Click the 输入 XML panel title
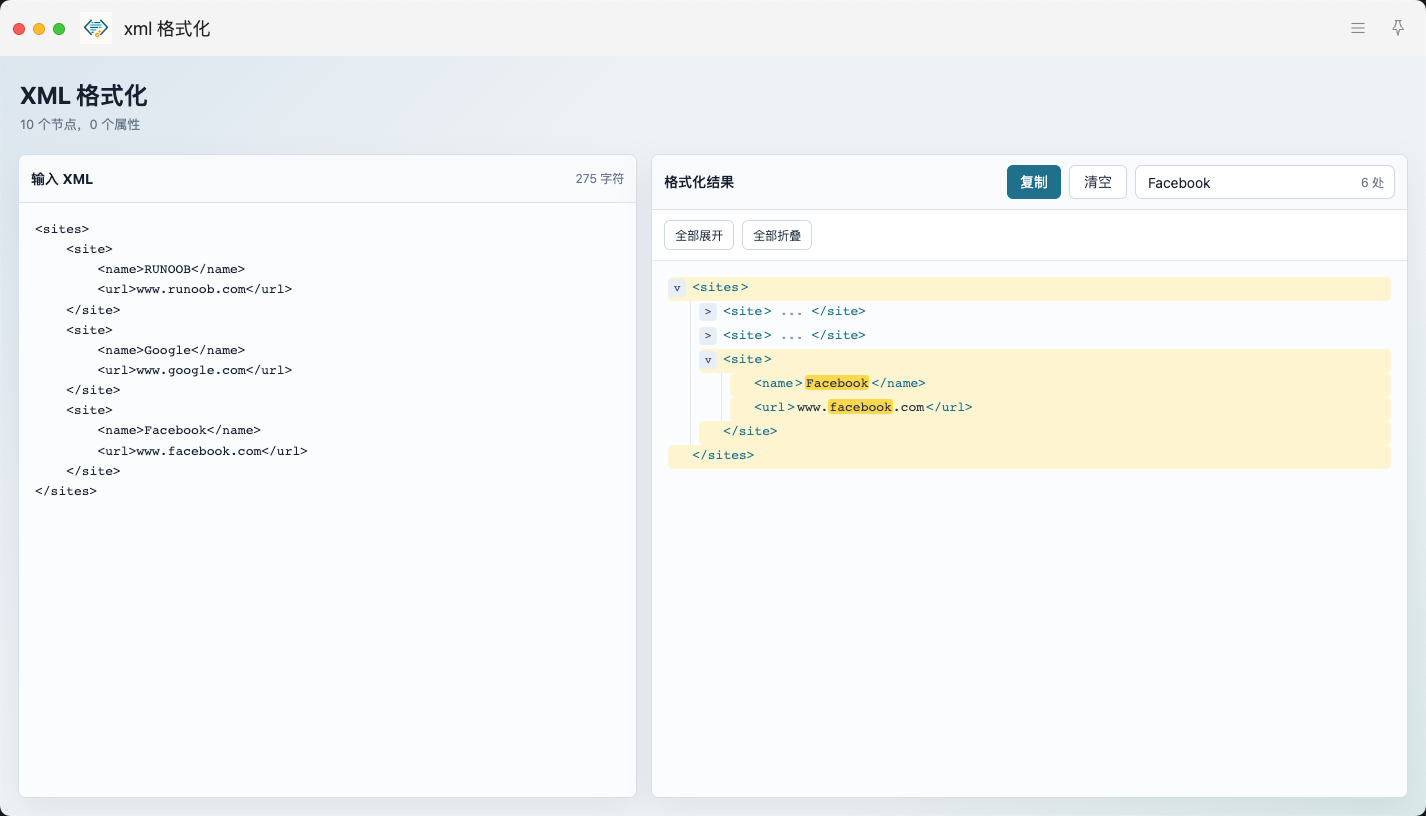 pos(62,179)
